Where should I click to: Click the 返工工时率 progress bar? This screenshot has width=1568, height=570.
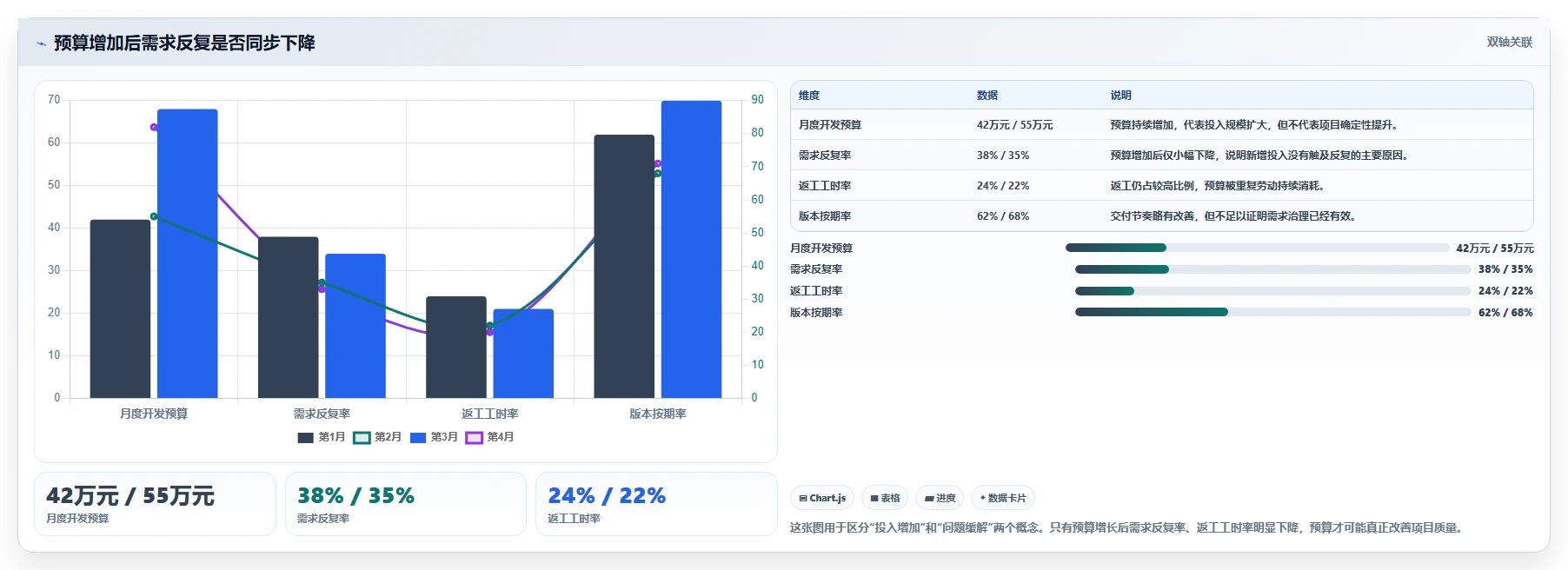click(1272, 291)
